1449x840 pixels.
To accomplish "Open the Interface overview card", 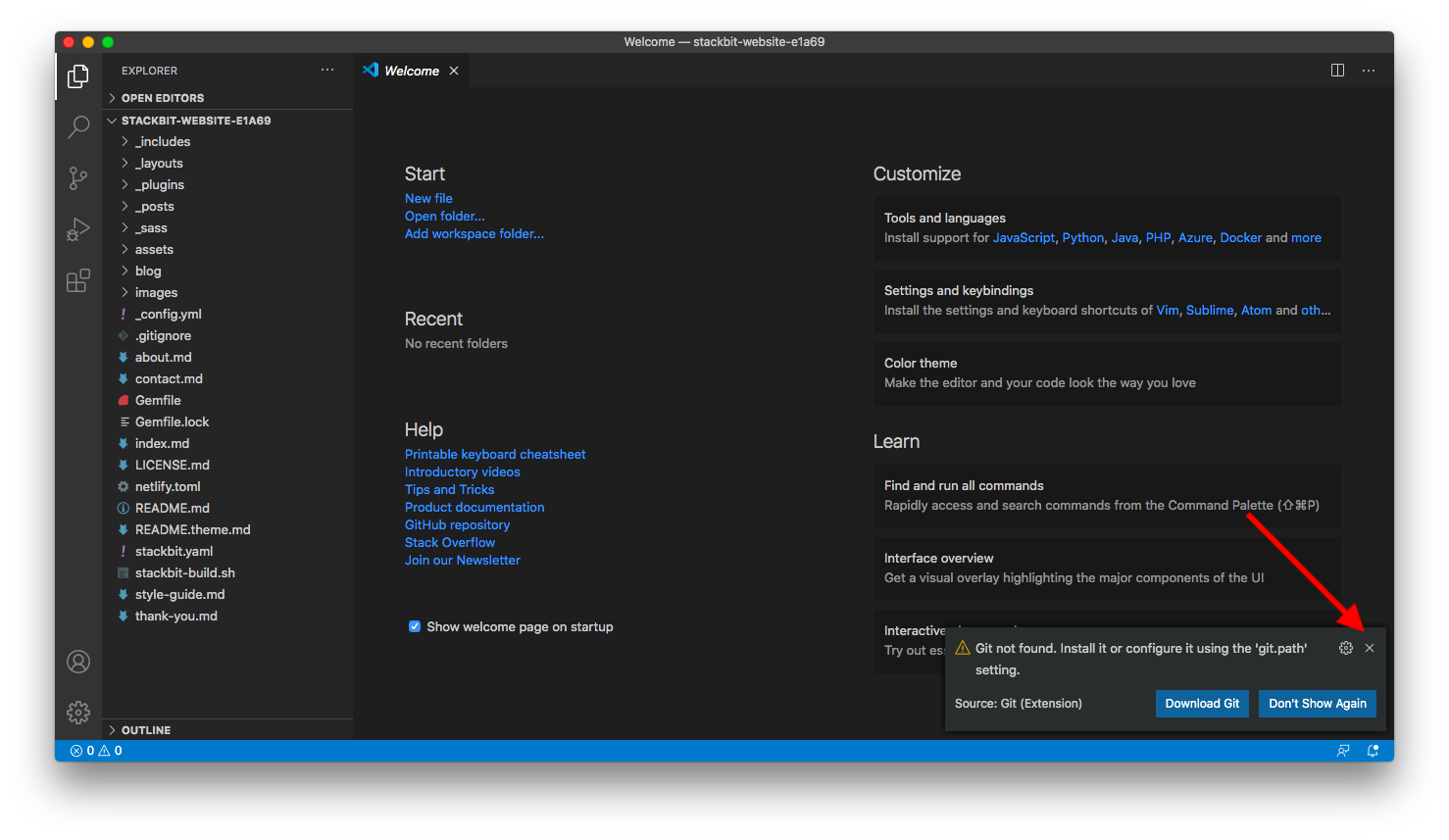I will pos(1107,568).
